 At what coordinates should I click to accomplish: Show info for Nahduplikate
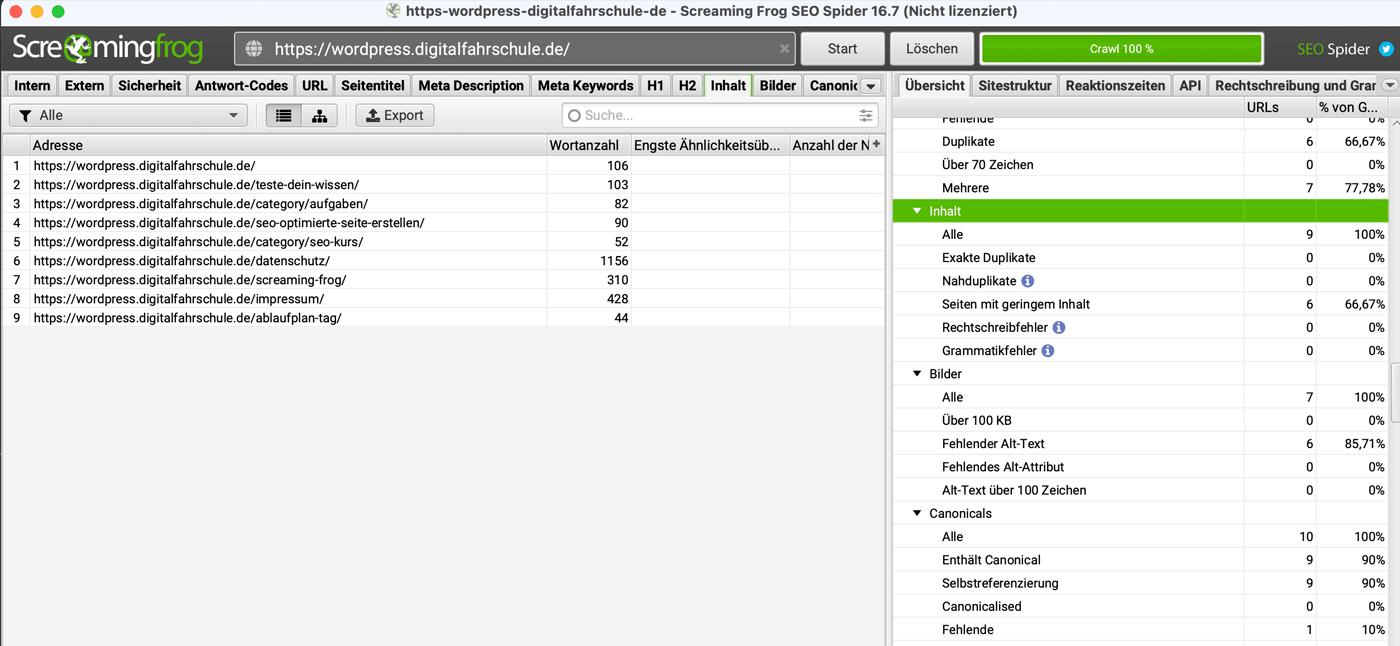pyautogui.click(x=1027, y=281)
